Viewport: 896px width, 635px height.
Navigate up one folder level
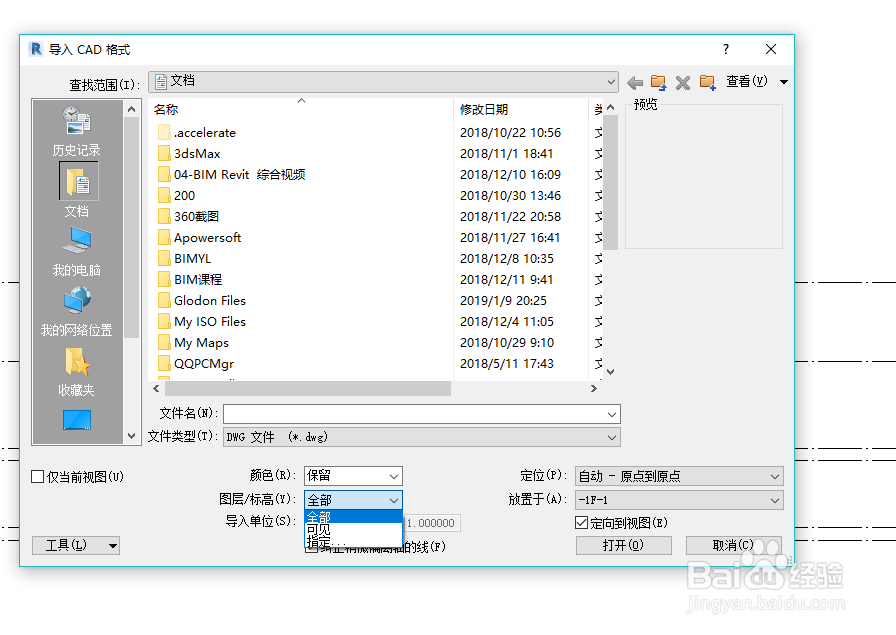point(657,83)
